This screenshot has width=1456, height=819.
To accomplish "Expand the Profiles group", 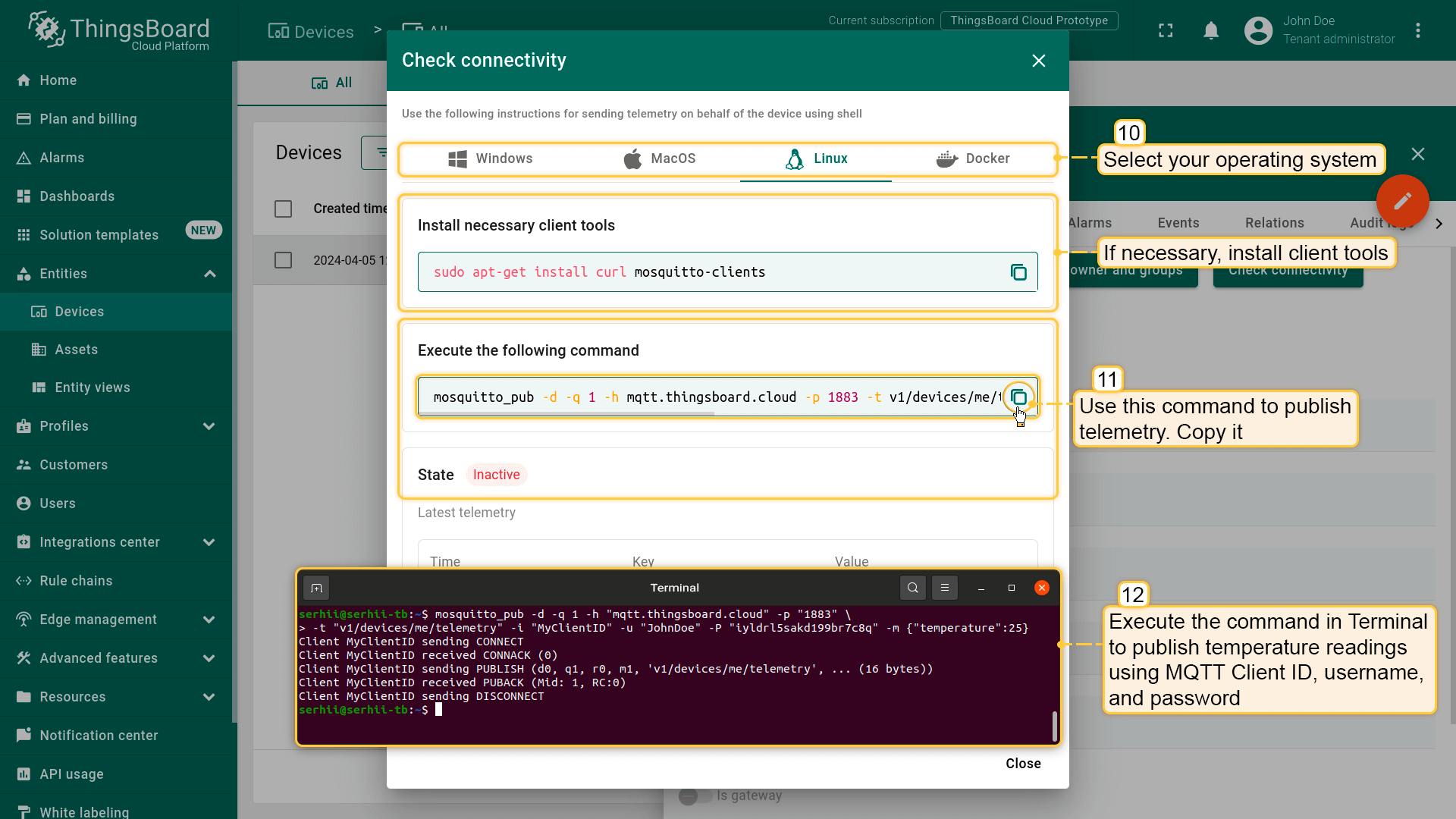I will click(x=209, y=426).
